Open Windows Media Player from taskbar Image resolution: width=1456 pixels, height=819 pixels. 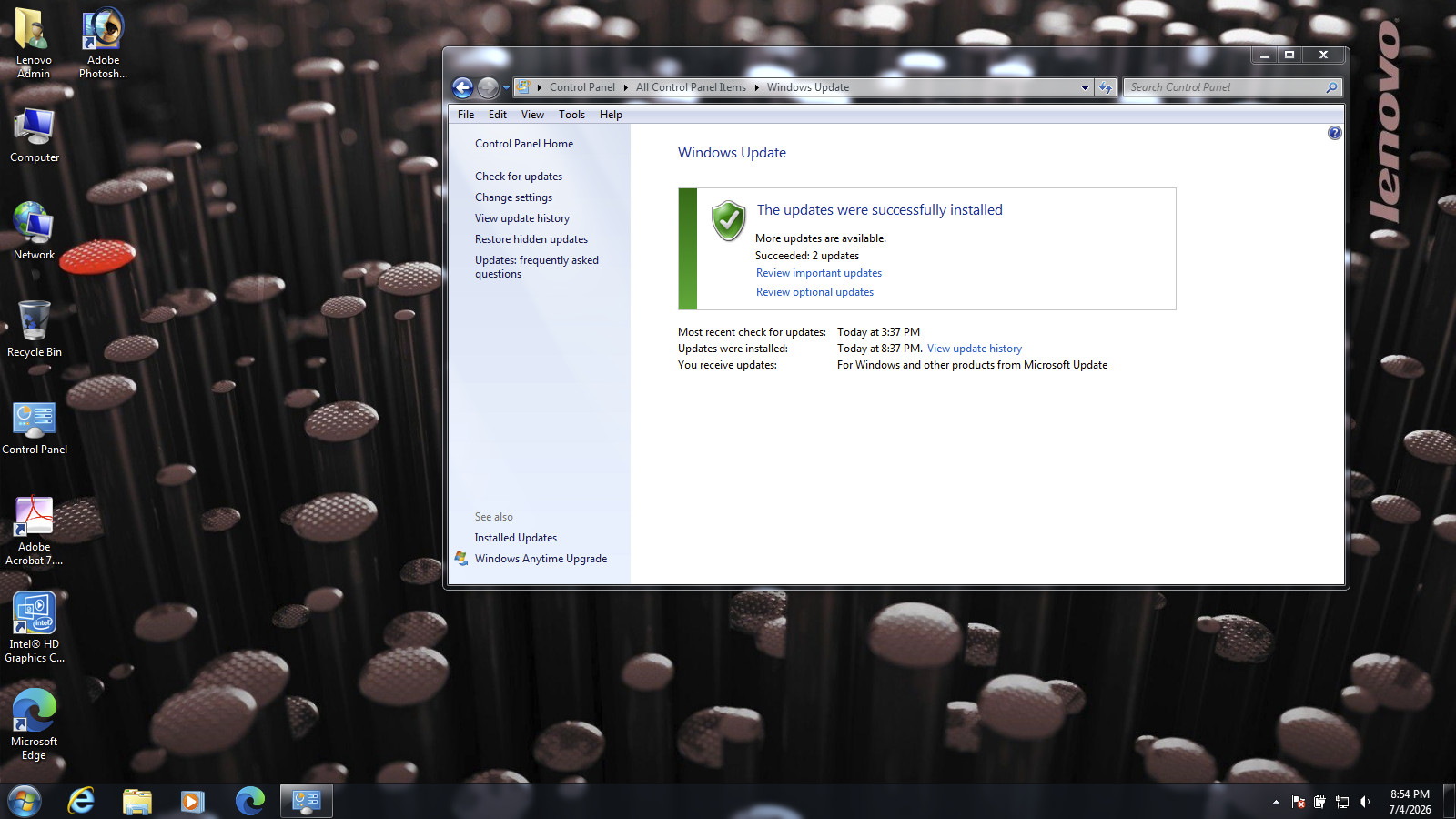click(192, 801)
